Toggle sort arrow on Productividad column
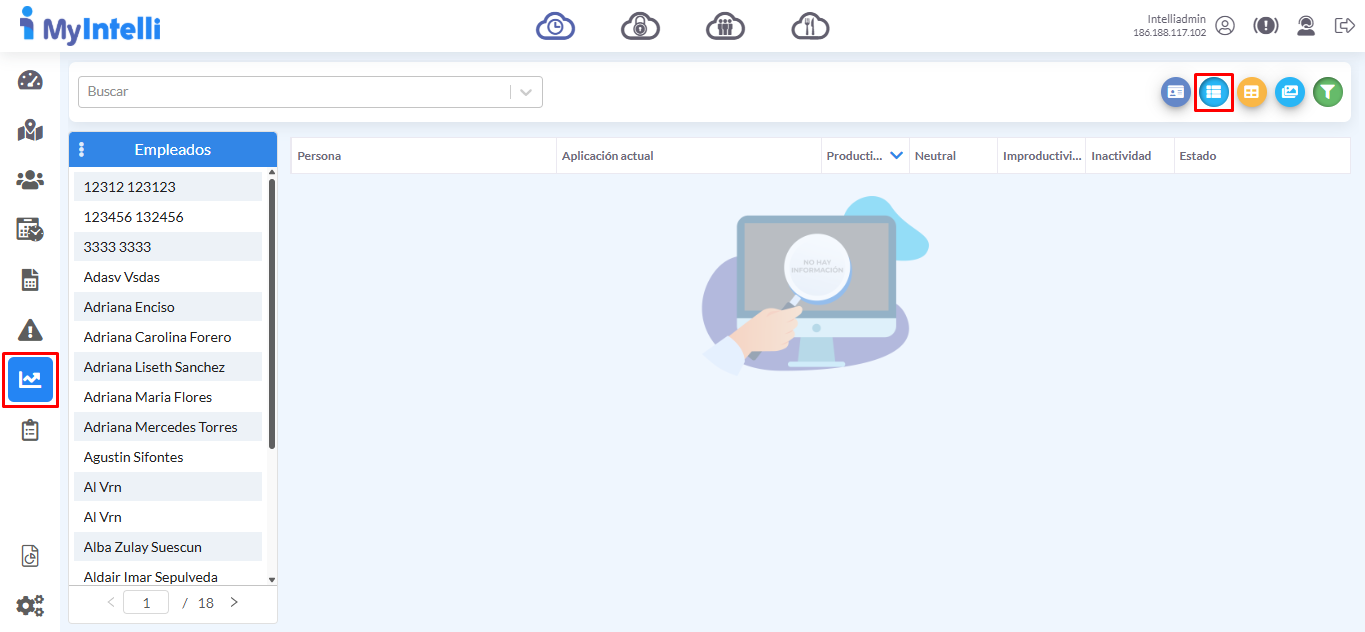This screenshot has width=1365, height=632. pos(896,155)
